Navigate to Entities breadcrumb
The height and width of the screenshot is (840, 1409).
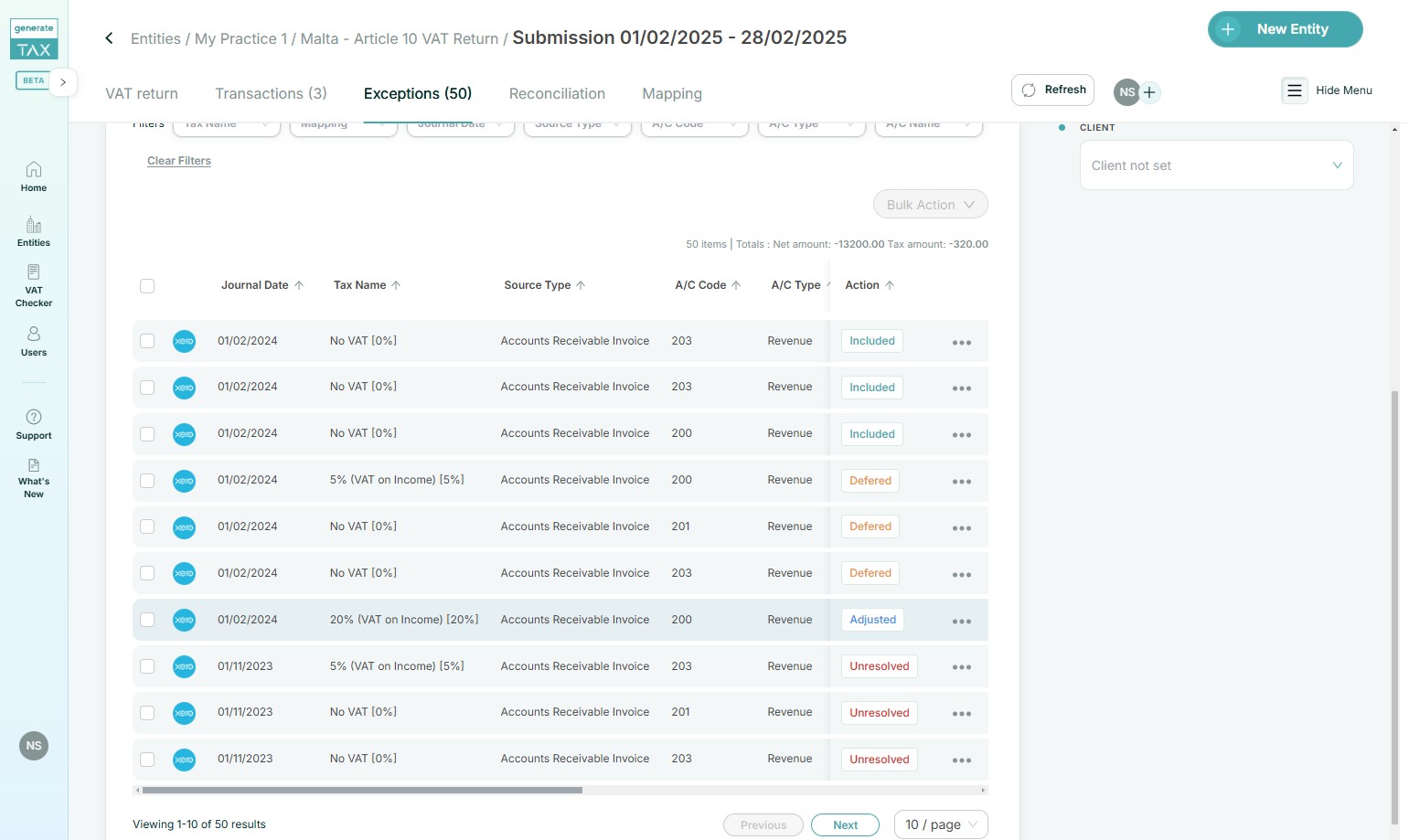coord(155,38)
